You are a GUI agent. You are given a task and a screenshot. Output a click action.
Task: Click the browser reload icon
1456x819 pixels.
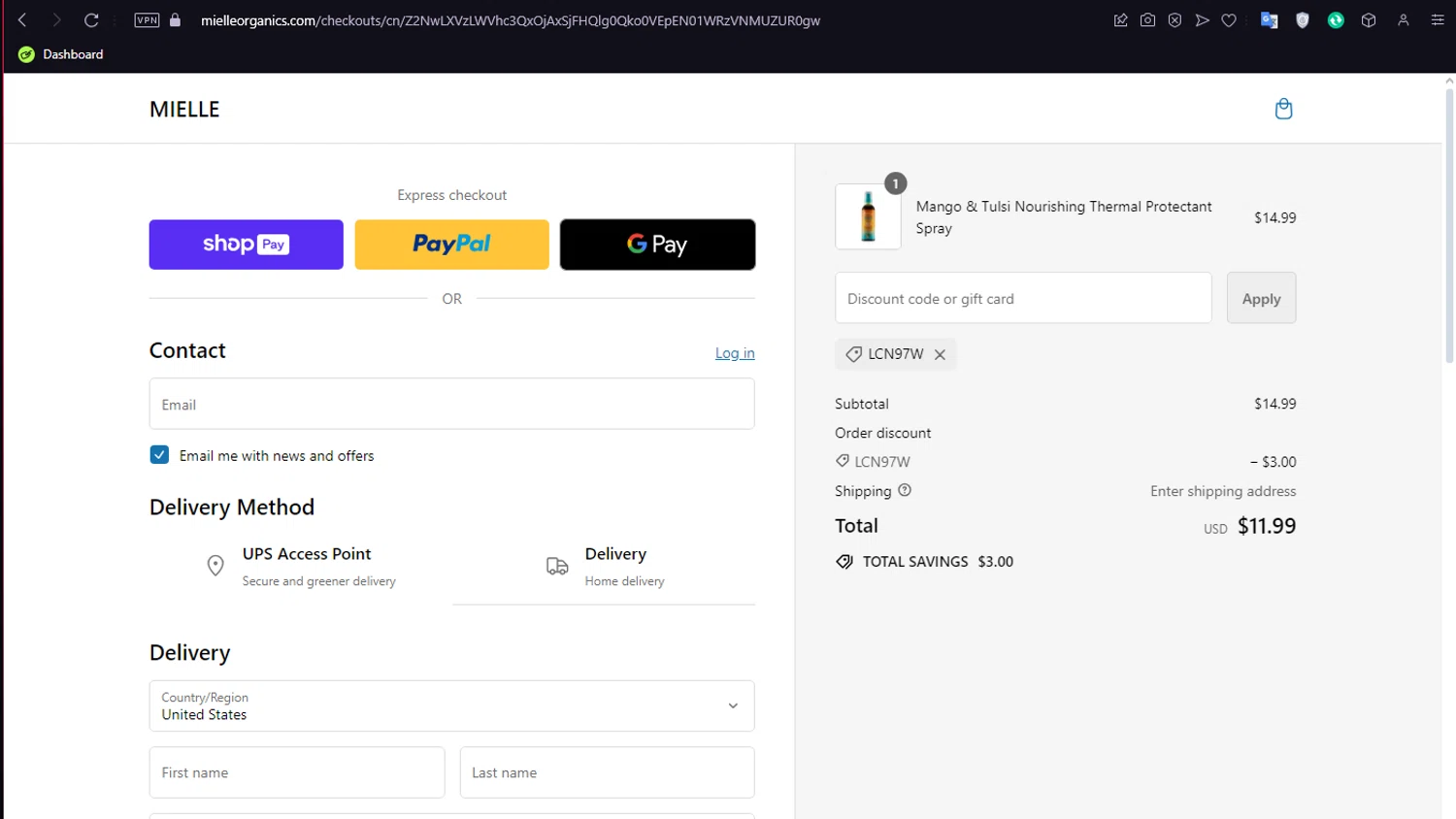tap(91, 20)
